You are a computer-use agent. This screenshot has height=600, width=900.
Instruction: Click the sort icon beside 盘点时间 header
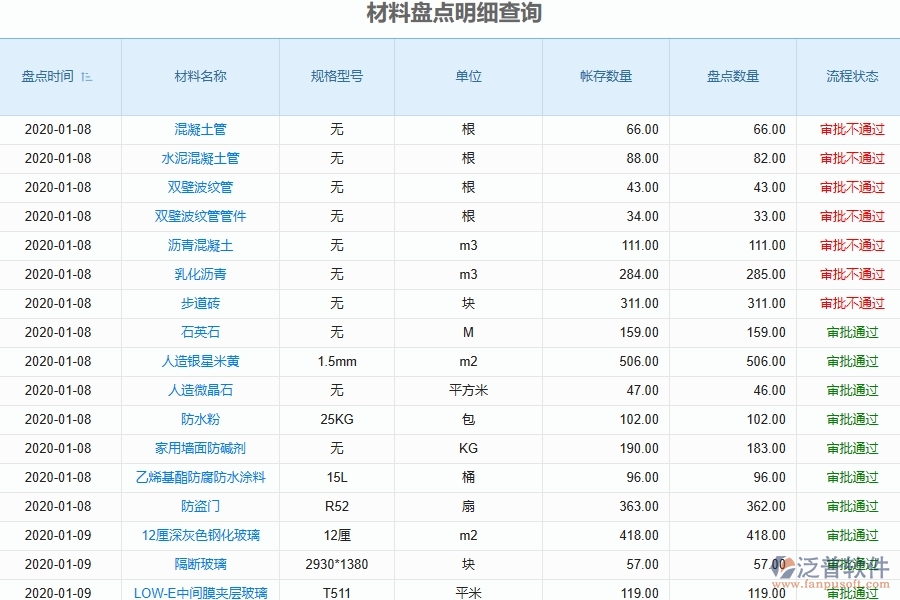click(87, 75)
